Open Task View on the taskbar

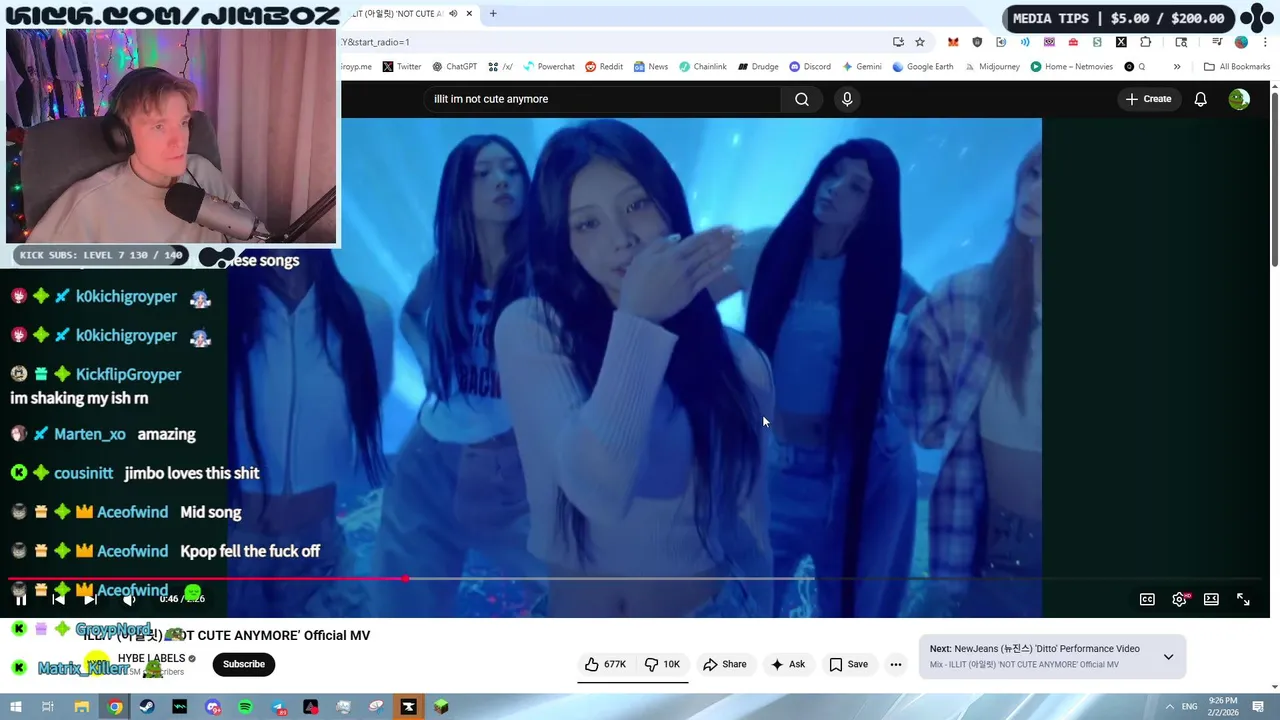(48, 707)
